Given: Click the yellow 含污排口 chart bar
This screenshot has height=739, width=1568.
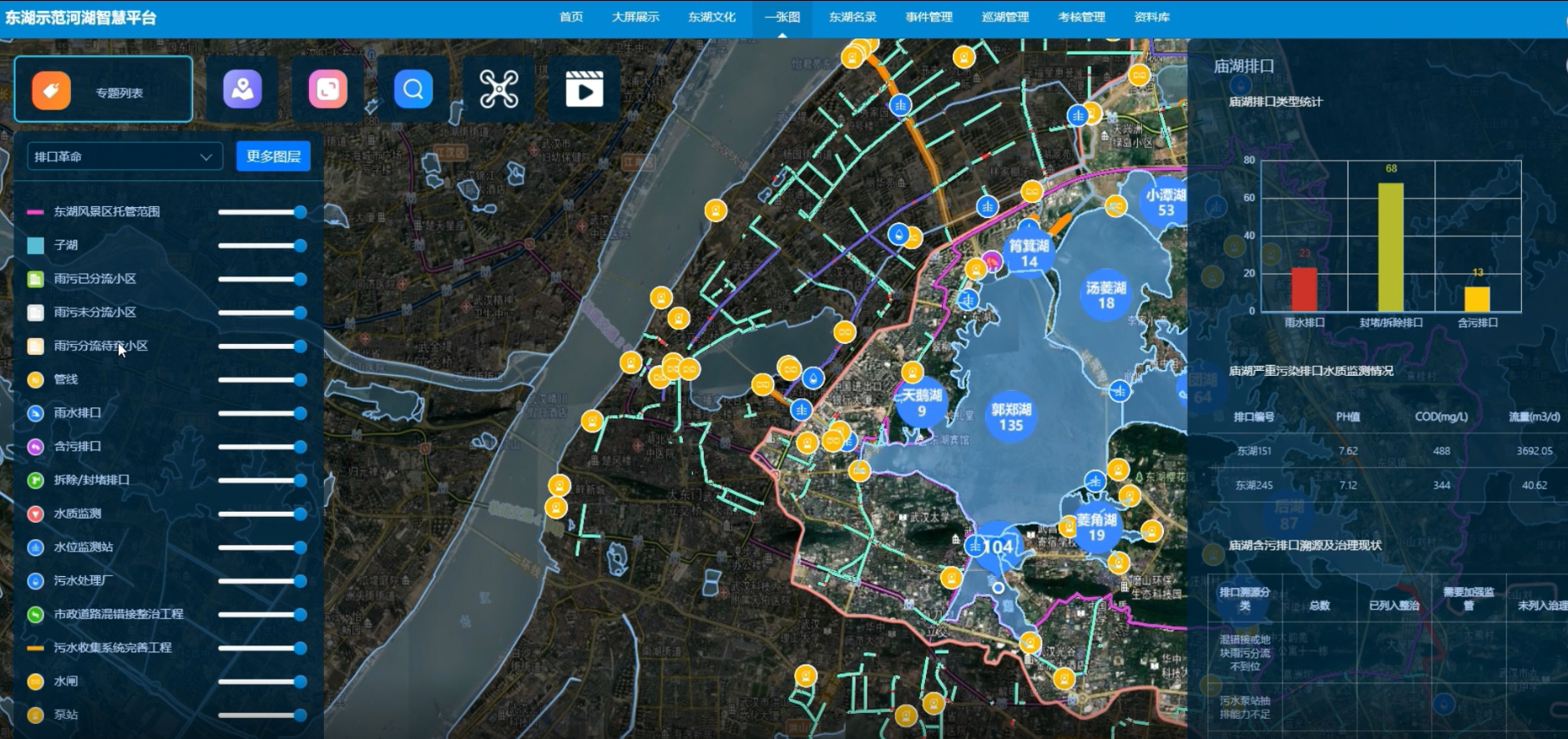Looking at the screenshot, I should [1477, 299].
